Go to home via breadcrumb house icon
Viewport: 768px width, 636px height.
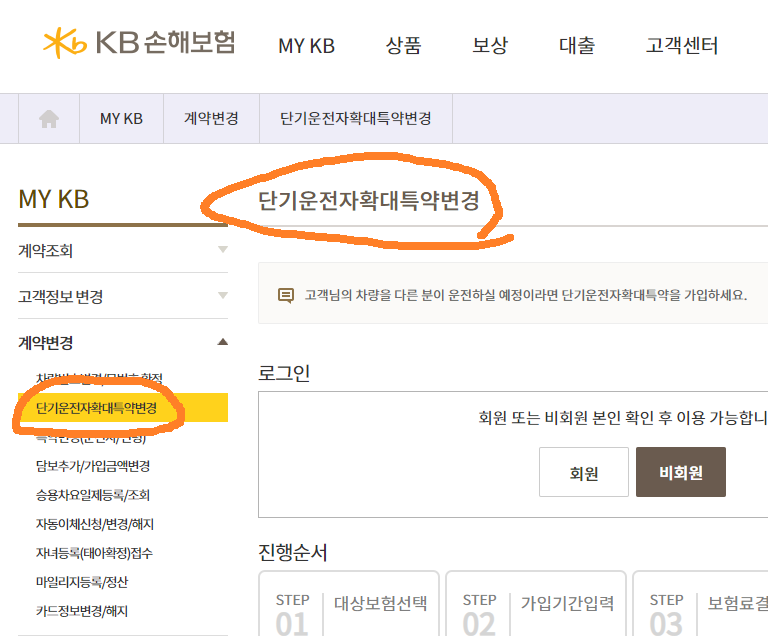pyautogui.click(x=49, y=119)
